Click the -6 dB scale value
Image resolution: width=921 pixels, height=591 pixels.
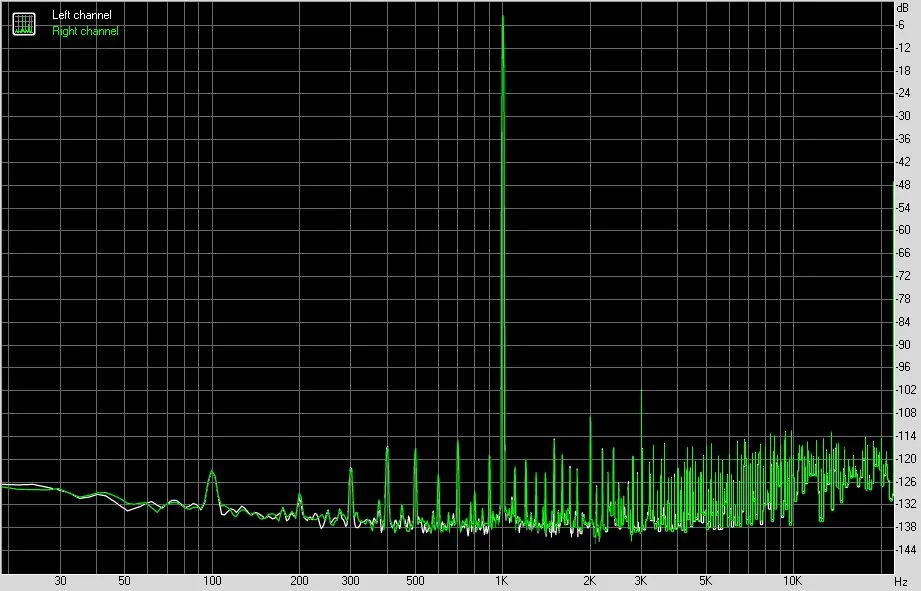click(901, 25)
